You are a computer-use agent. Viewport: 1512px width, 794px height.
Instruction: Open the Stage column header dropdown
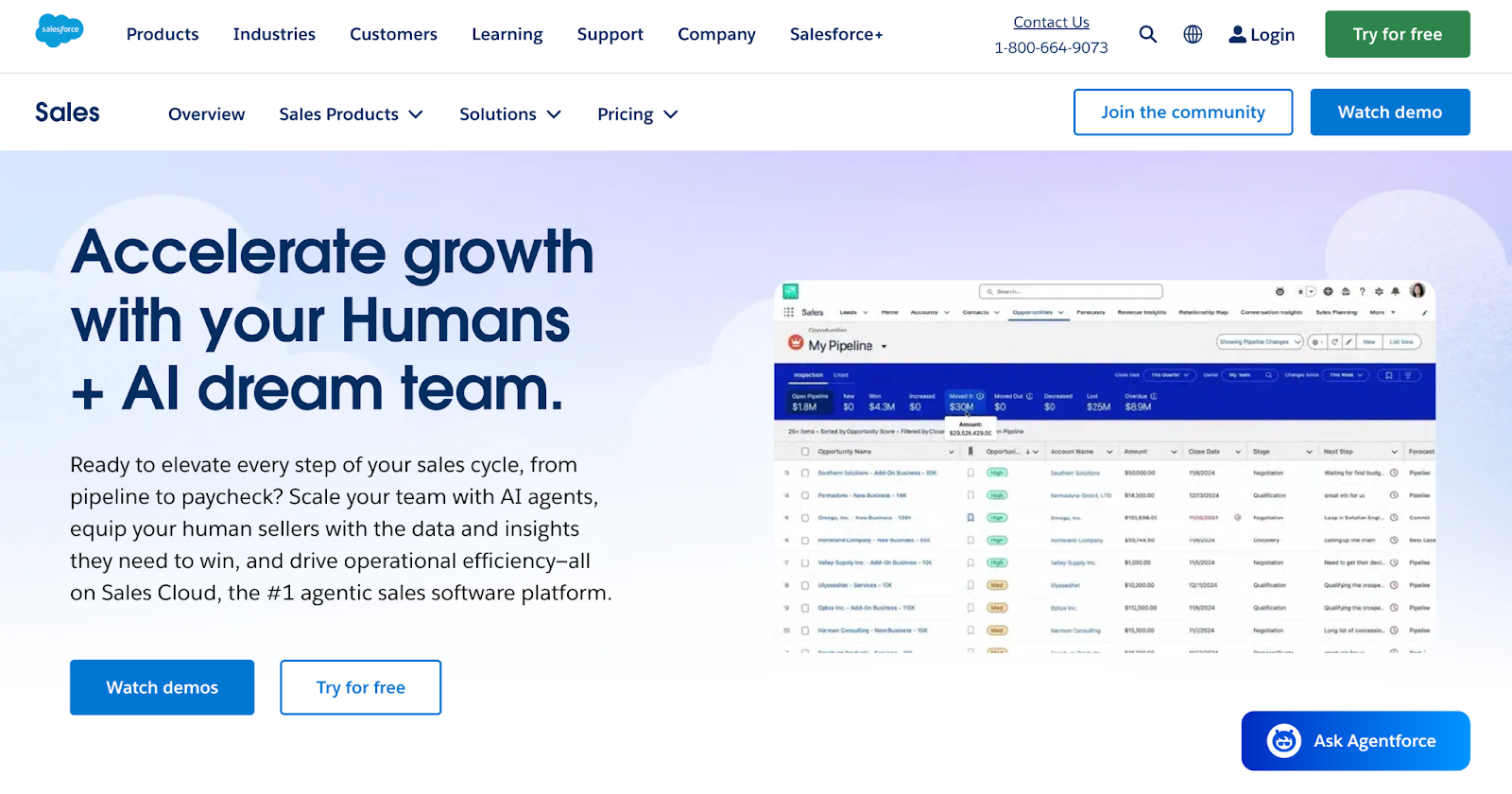pyautogui.click(x=1309, y=452)
